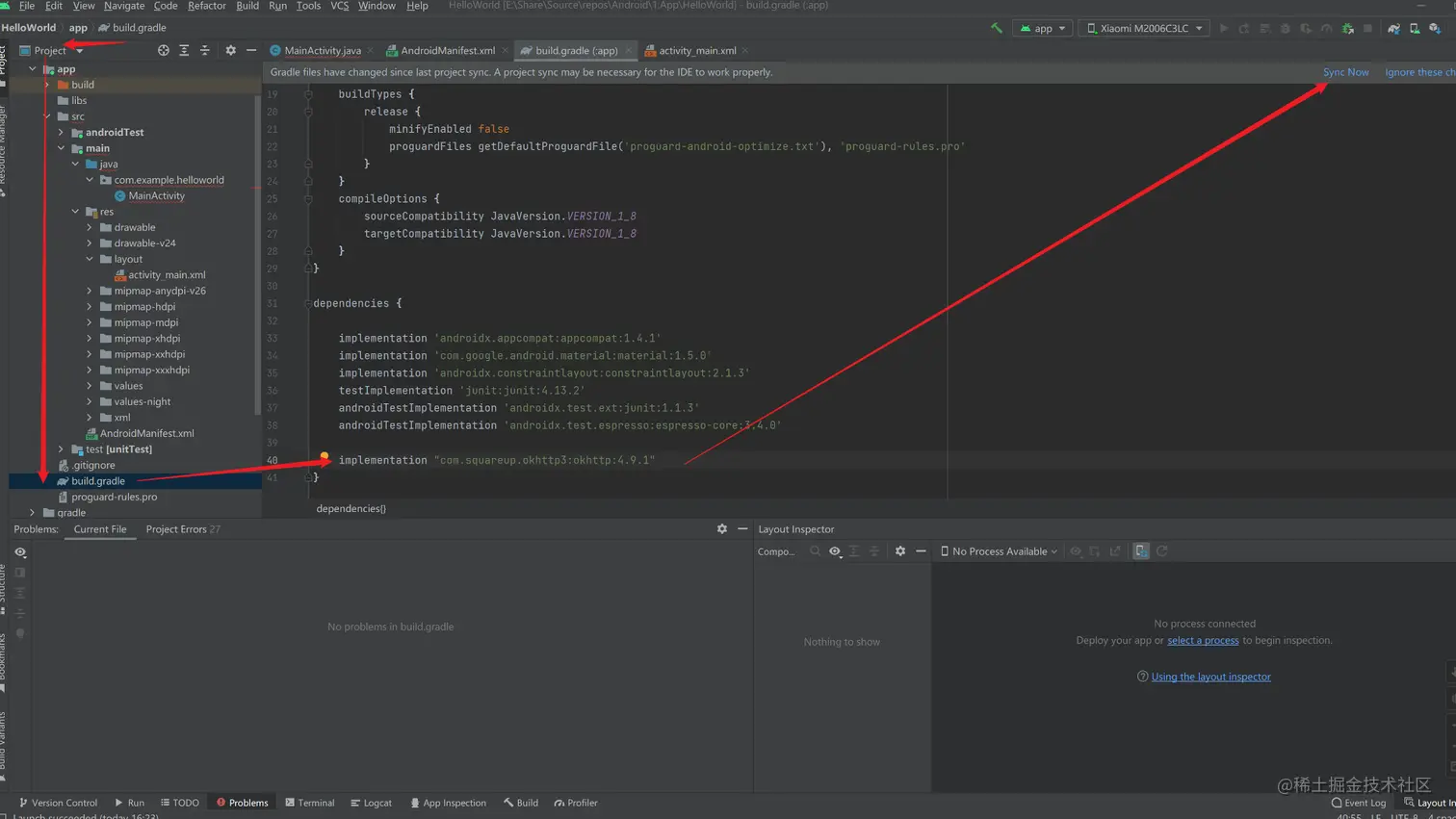Image resolution: width=1456 pixels, height=819 pixels.
Task: Run the app with the play icon
Action: [x=1224, y=28]
